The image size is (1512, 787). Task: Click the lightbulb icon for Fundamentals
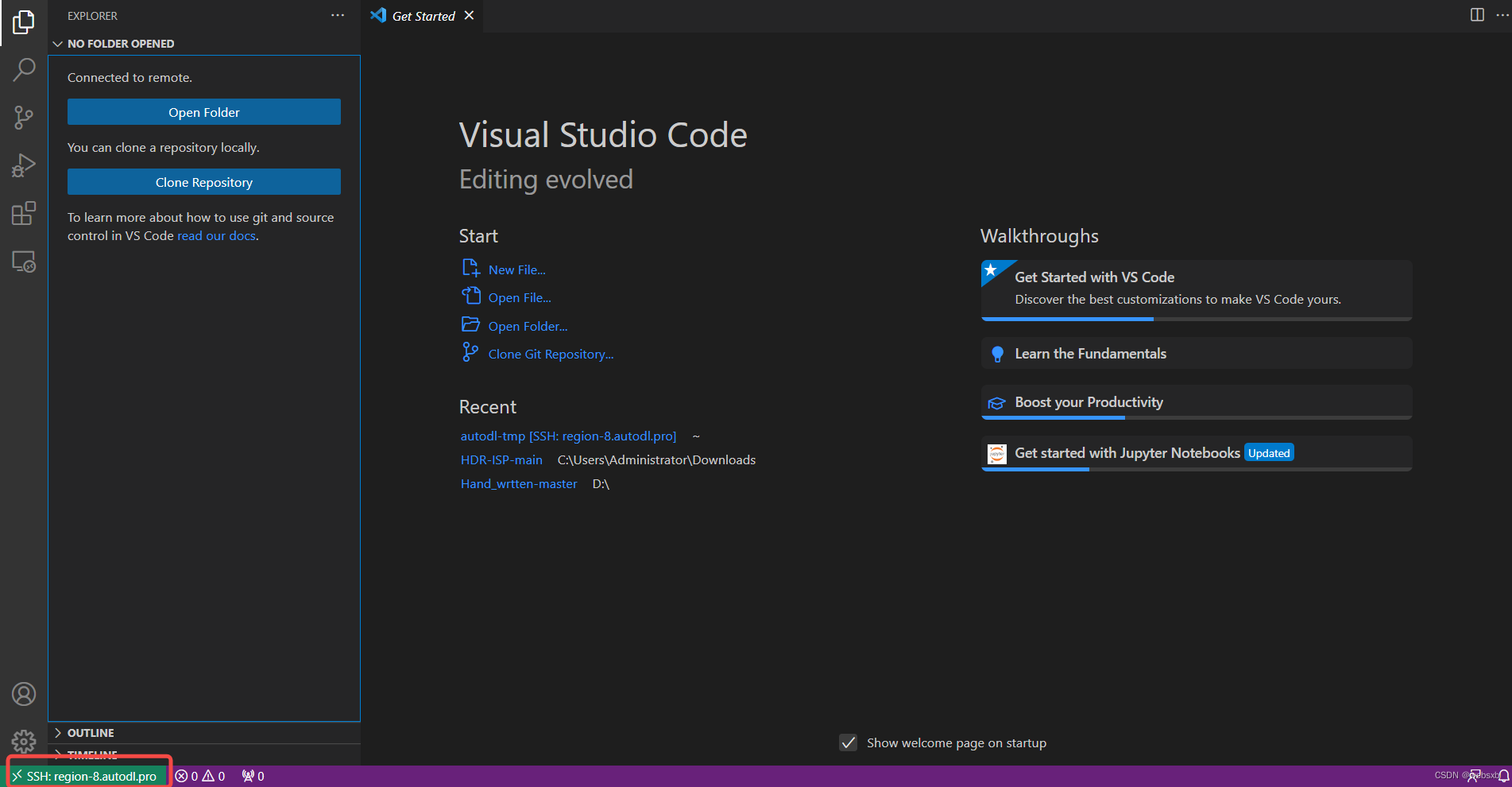(997, 354)
